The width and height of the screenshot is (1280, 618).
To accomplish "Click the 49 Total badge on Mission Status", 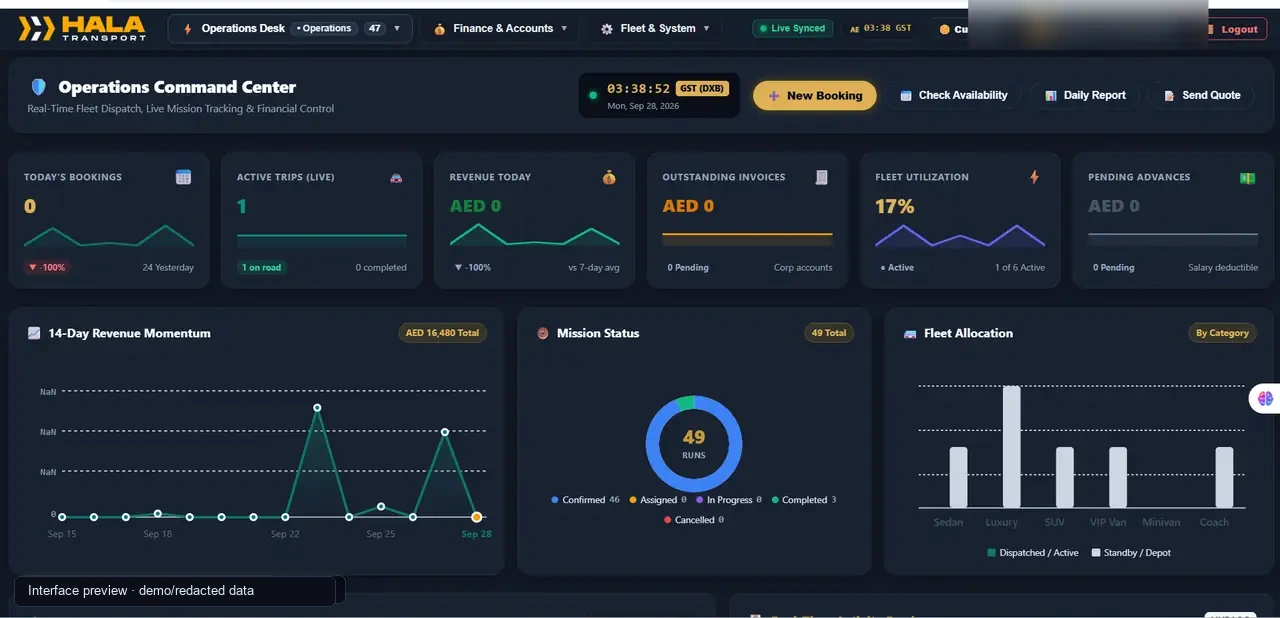I will point(829,333).
